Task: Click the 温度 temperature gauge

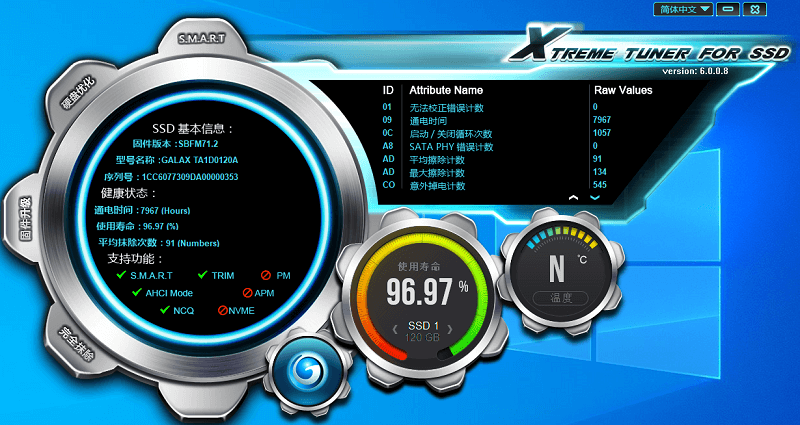Action: (x=560, y=271)
